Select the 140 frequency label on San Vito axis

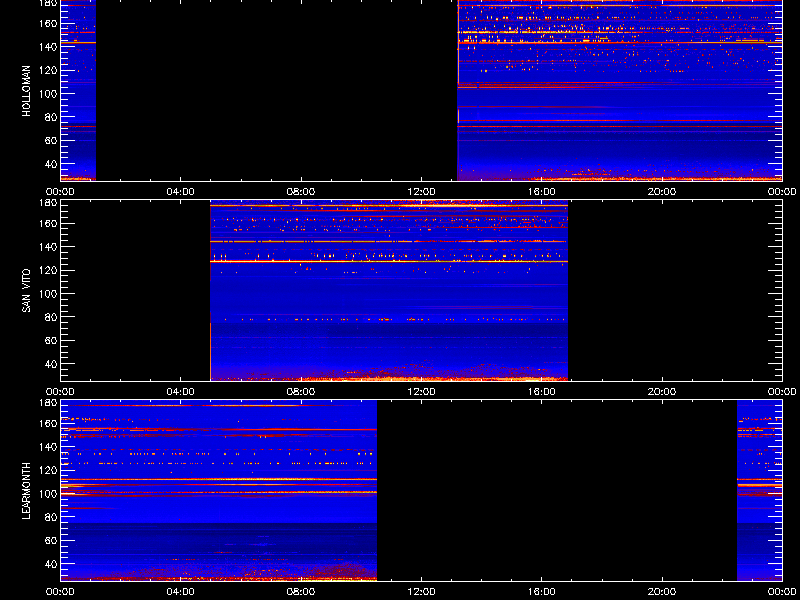point(49,246)
